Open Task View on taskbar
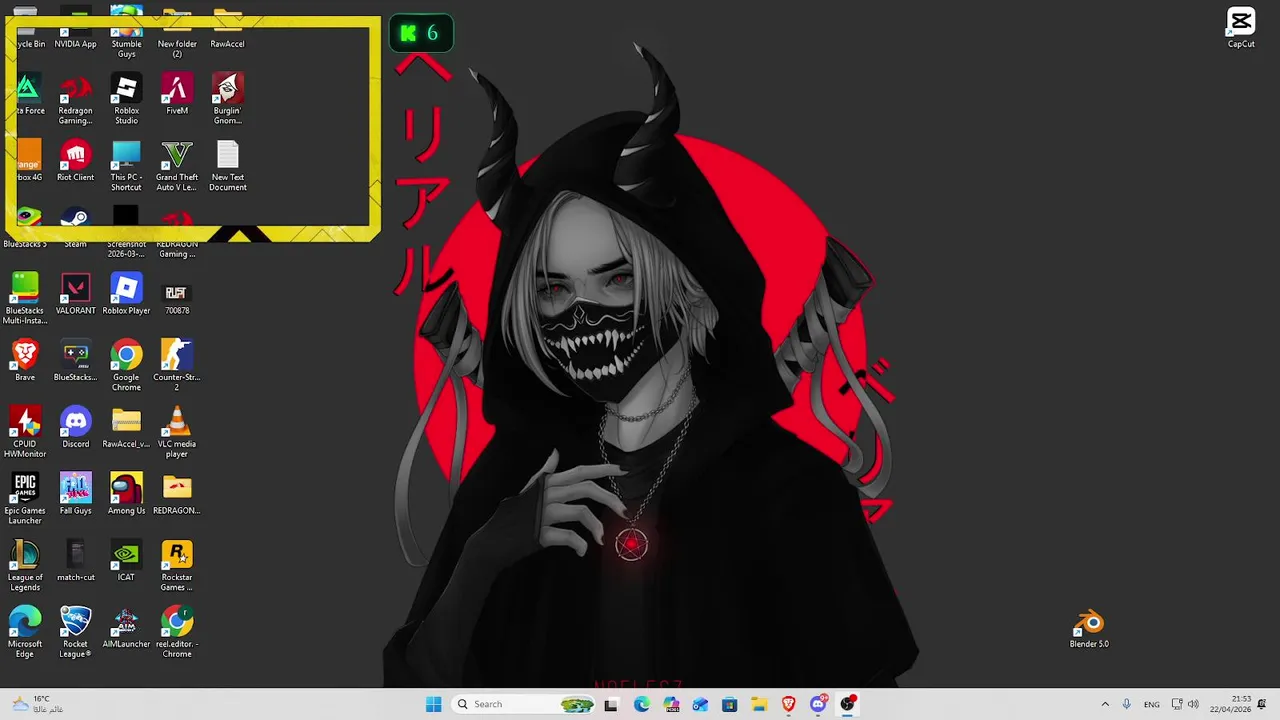Image resolution: width=1280 pixels, height=720 pixels. click(x=611, y=704)
